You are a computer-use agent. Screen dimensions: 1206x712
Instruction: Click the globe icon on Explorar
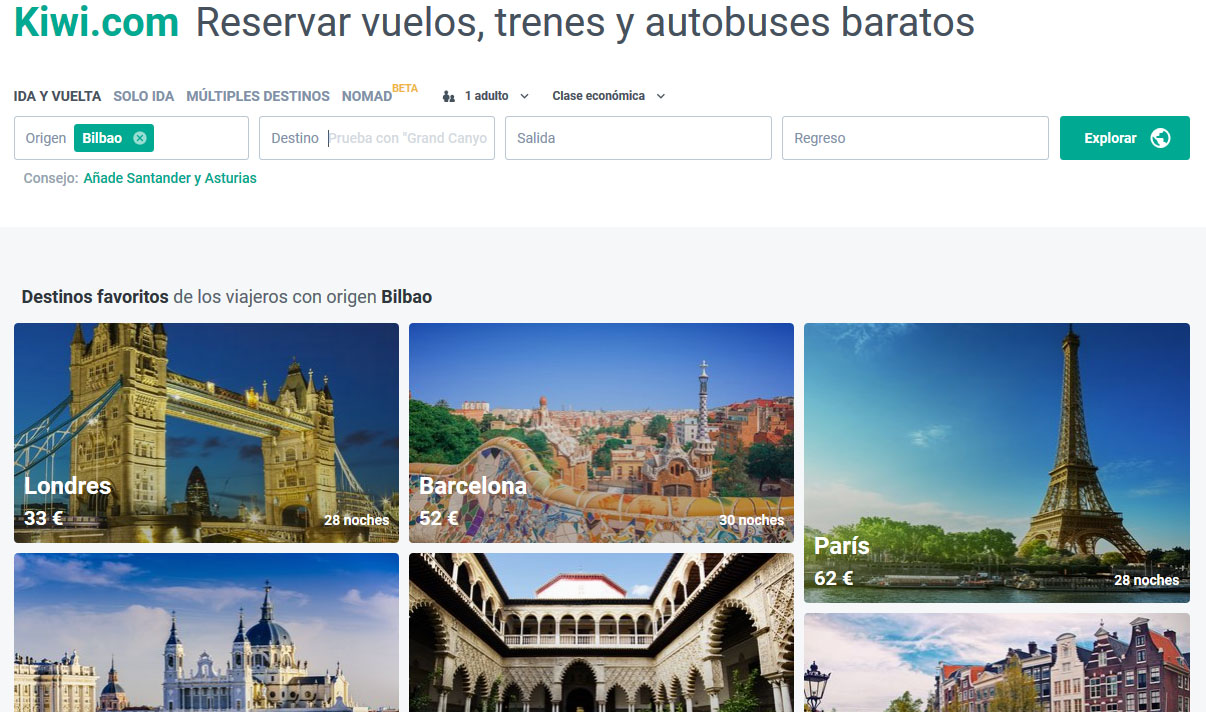coord(1160,138)
